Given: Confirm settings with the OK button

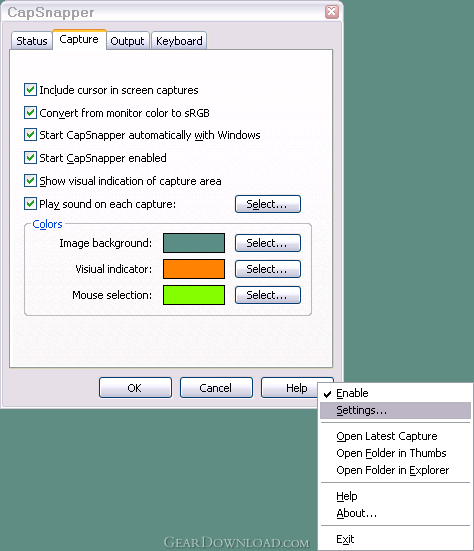Looking at the screenshot, I should click(x=135, y=388).
